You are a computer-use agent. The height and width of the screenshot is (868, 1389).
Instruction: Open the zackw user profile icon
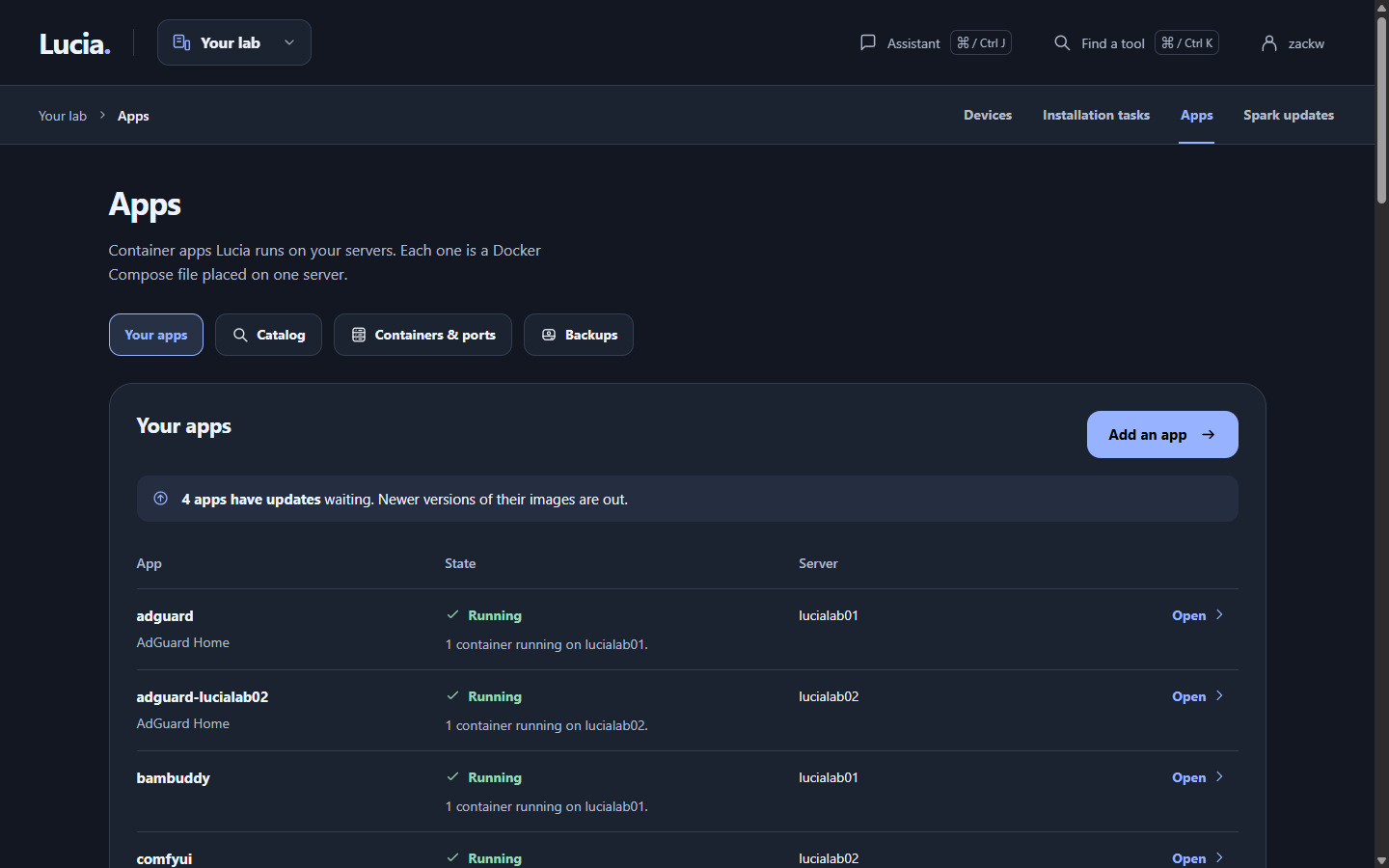pos(1269,42)
